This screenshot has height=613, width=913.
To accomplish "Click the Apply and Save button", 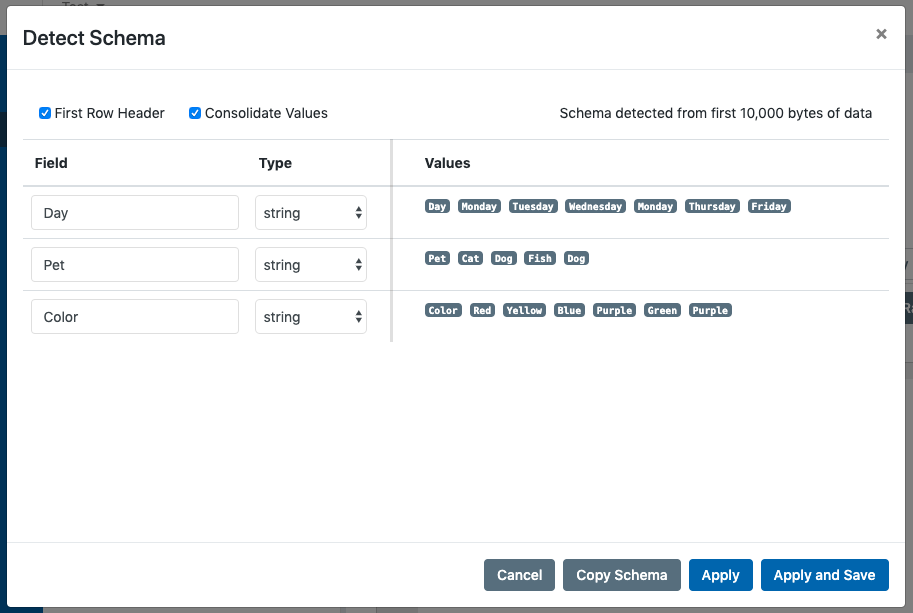I will tap(824, 575).
